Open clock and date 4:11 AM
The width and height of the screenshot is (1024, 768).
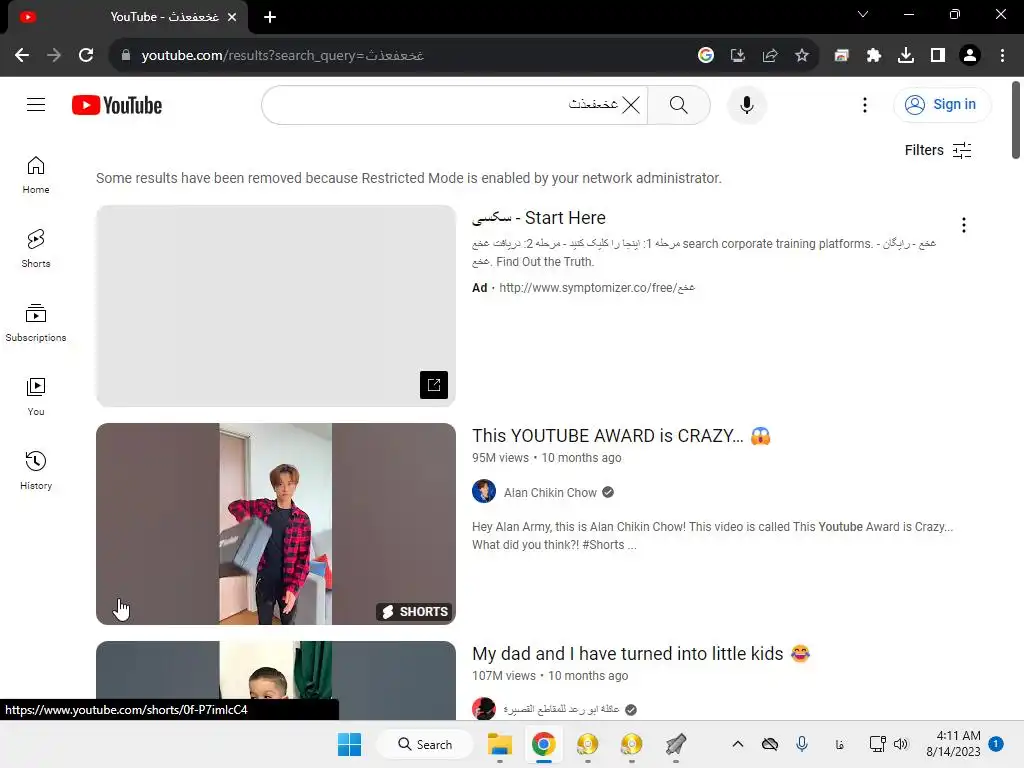tap(953, 744)
